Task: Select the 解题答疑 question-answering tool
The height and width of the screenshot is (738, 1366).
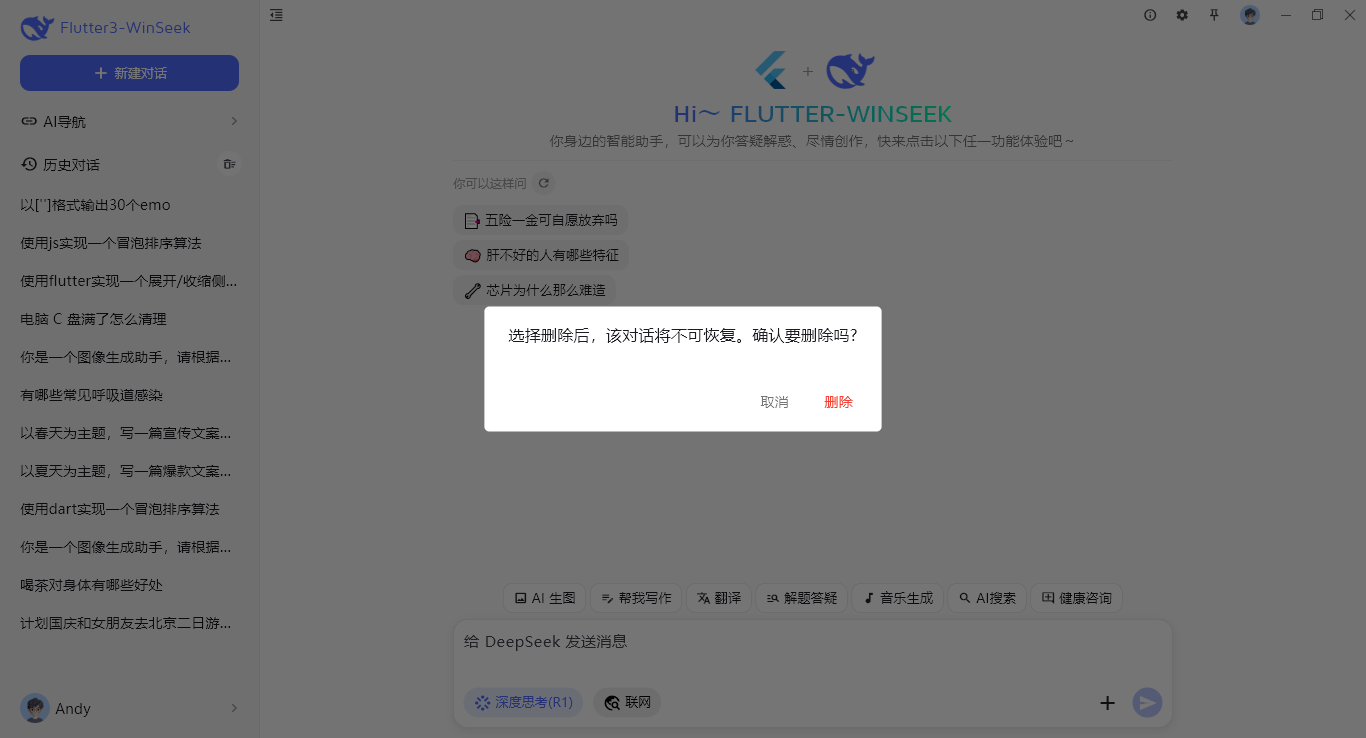Action: coord(801,597)
